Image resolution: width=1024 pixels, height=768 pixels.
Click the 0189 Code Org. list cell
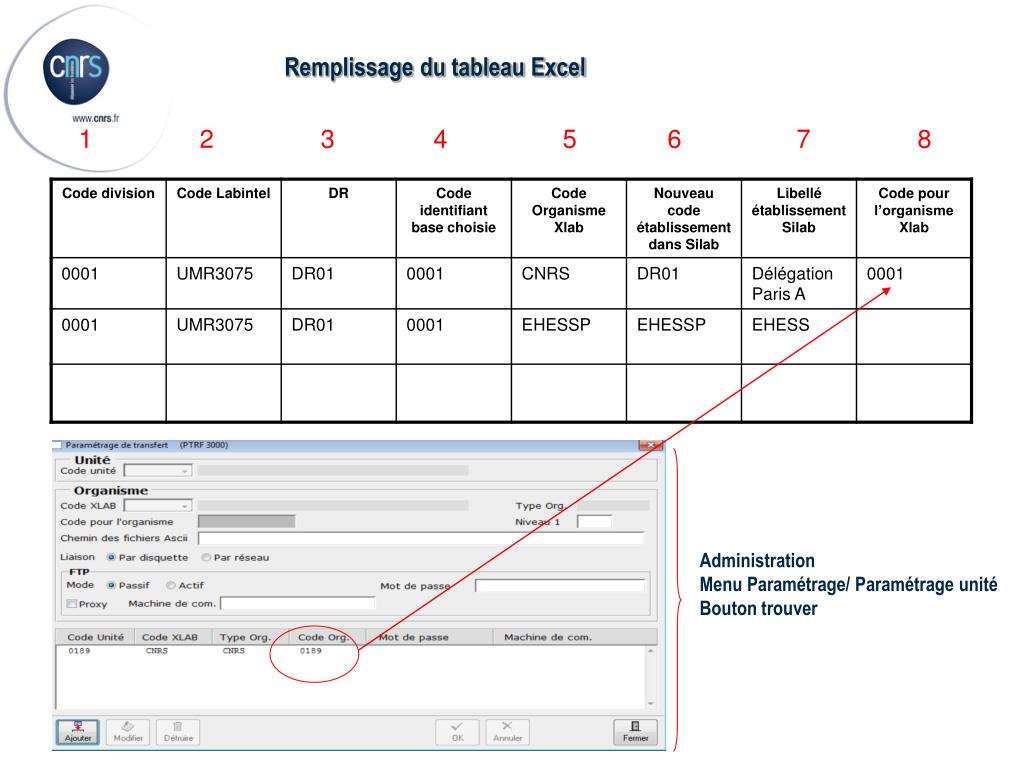[x=311, y=651]
